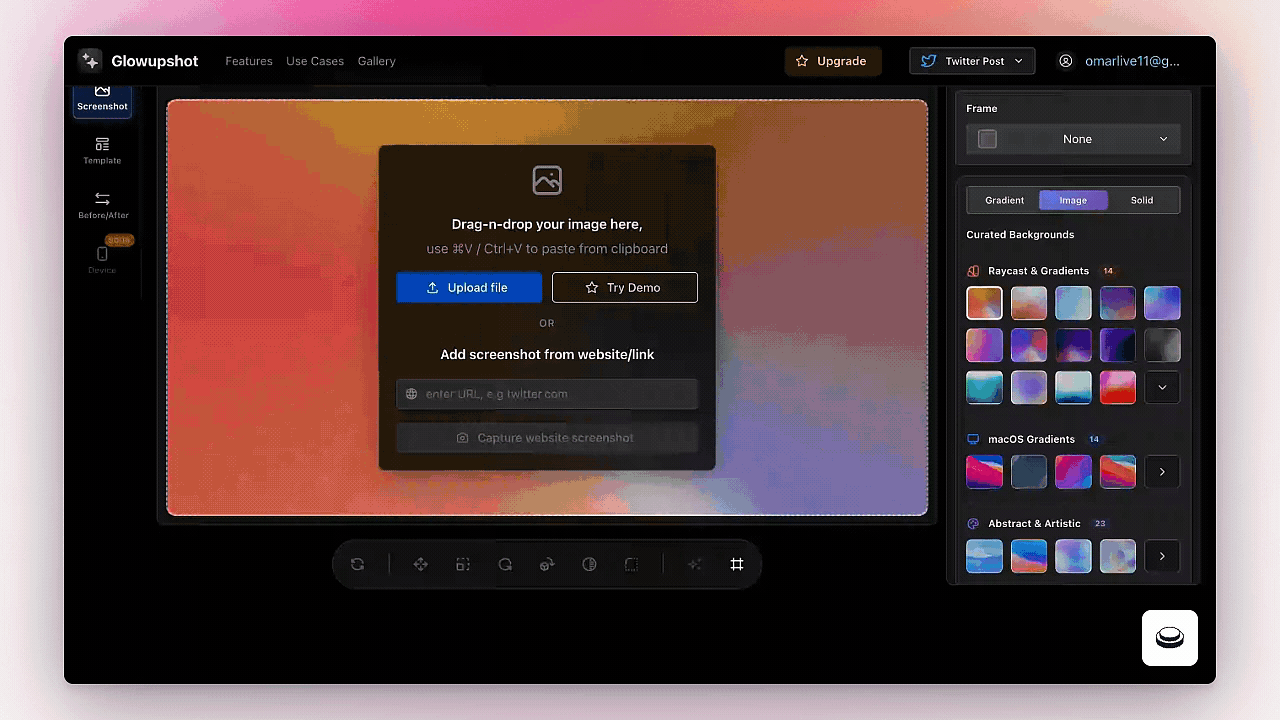1280x720 pixels.
Task: Expand more macOS Gradients with arrow
Action: pos(1162,472)
